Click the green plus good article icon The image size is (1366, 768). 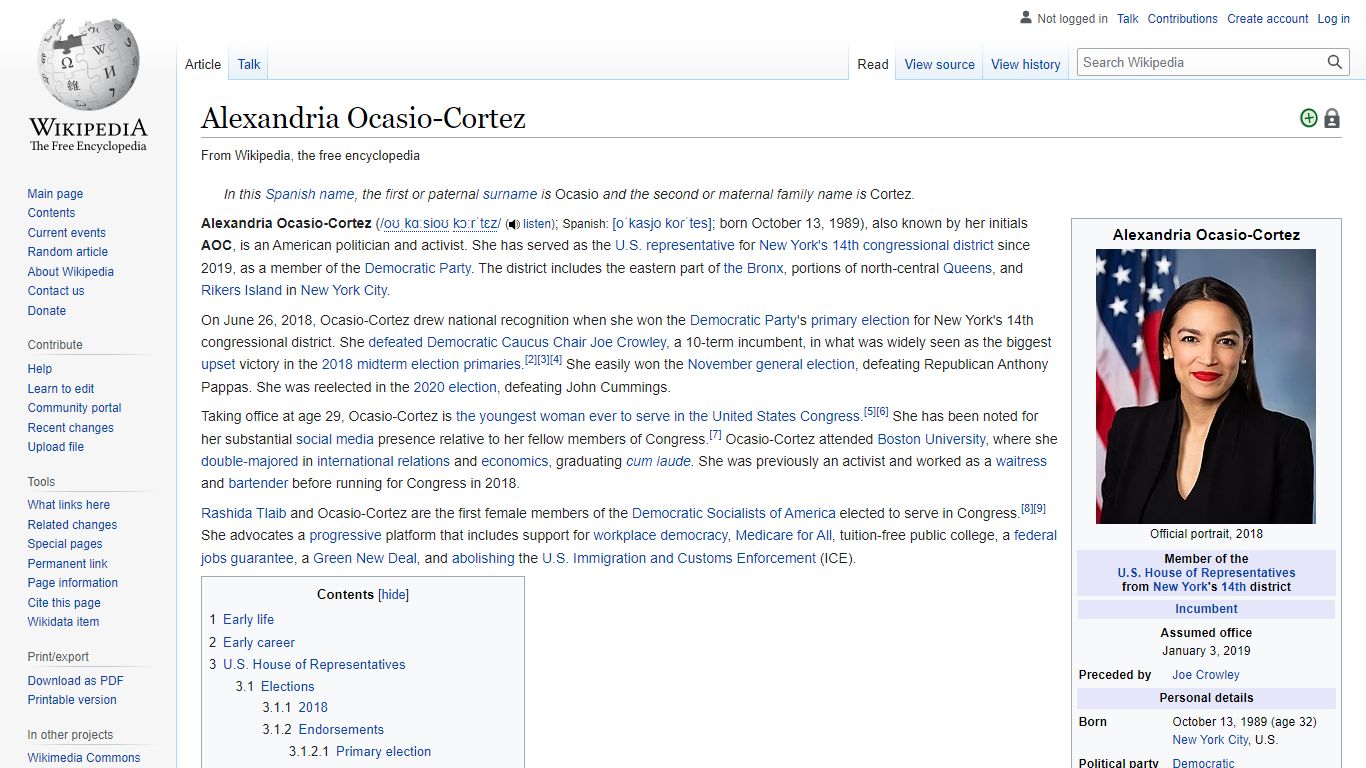pyautogui.click(x=1308, y=118)
